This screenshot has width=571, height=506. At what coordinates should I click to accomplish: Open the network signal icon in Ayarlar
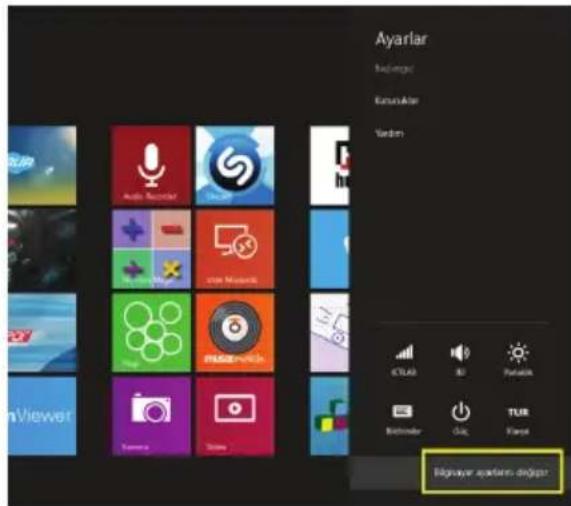404,359
